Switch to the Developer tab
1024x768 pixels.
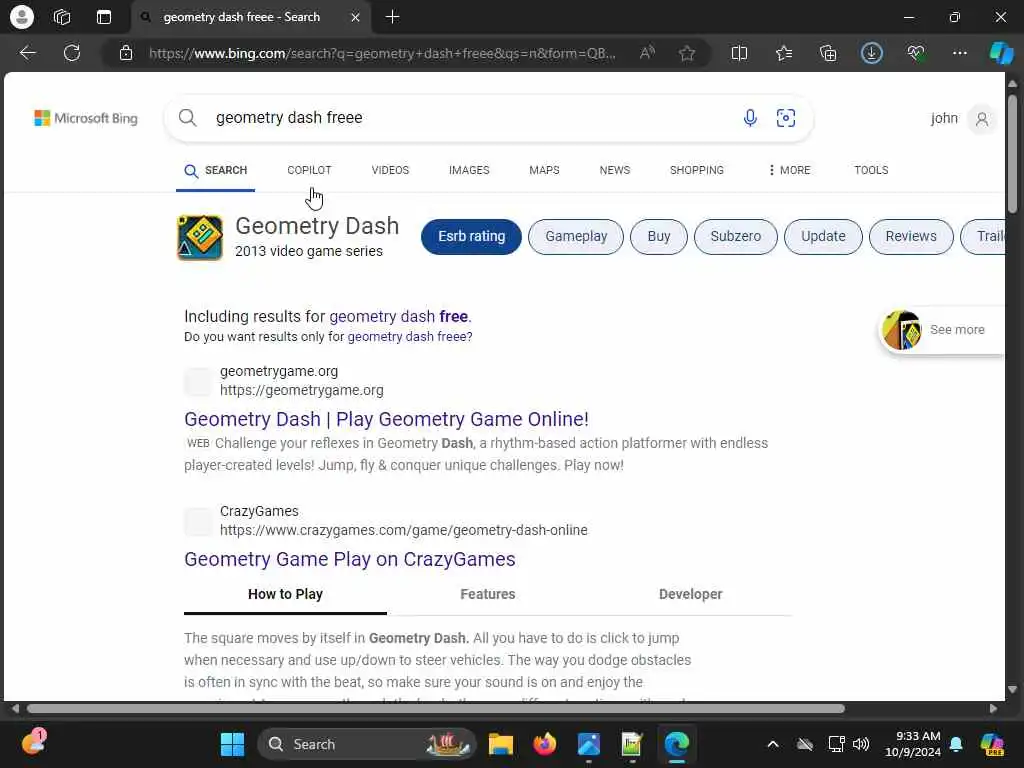coord(690,594)
